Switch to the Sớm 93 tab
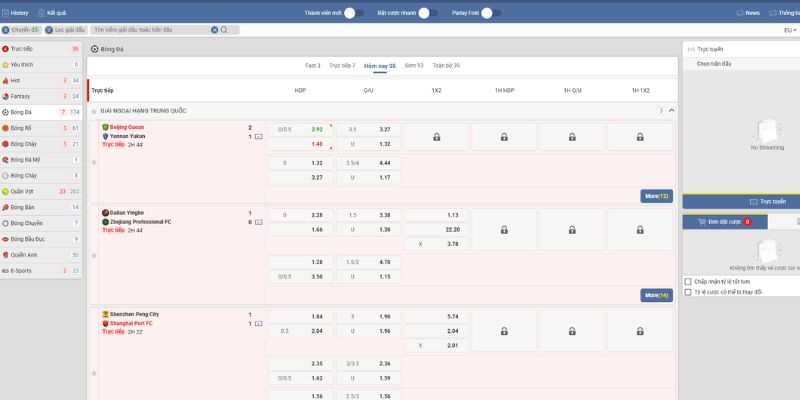 pyautogui.click(x=414, y=65)
